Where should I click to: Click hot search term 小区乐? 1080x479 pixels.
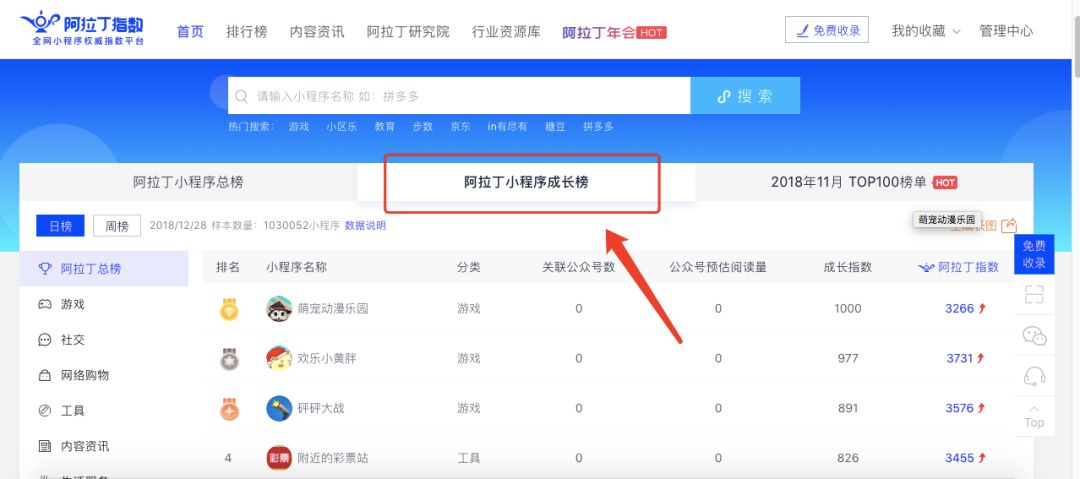(342, 127)
